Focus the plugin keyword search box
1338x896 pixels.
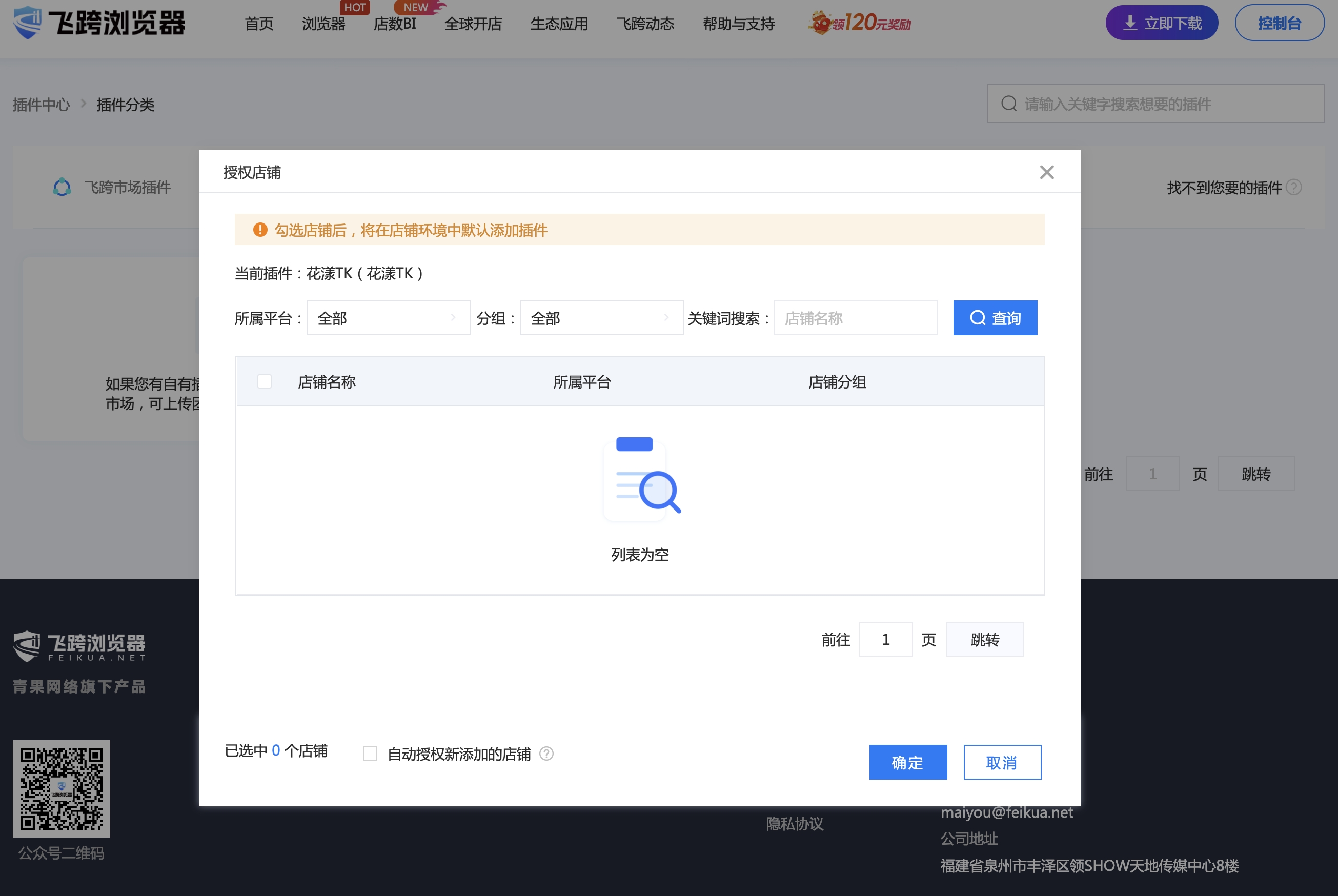(1155, 104)
